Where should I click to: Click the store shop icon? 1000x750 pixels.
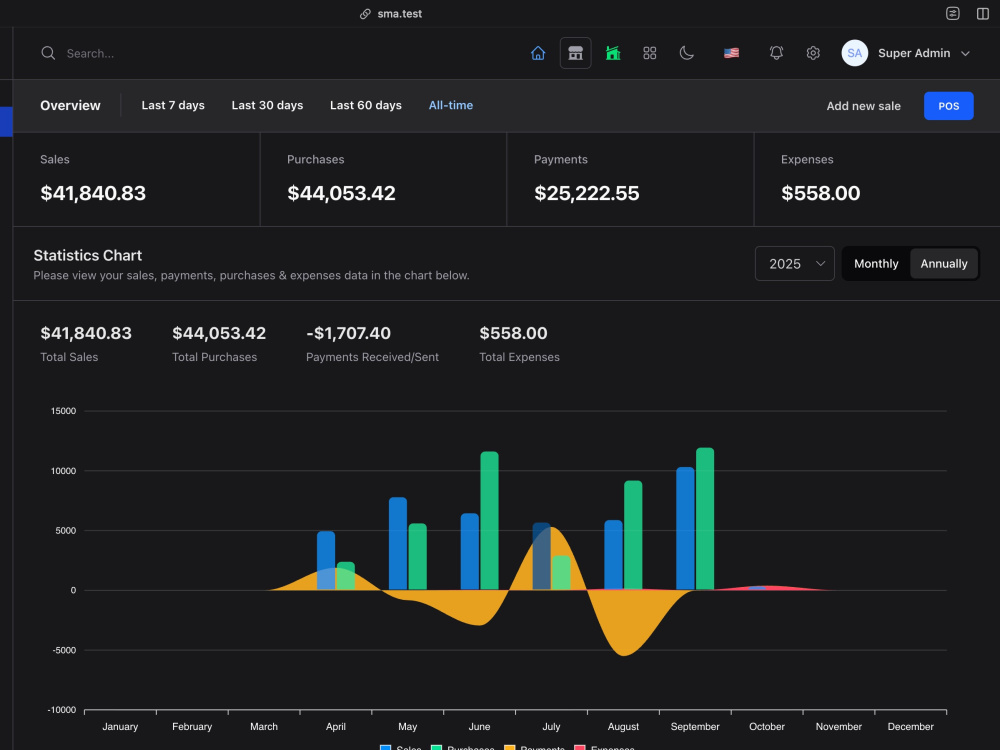pyautogui.click(x=575, y=53)
